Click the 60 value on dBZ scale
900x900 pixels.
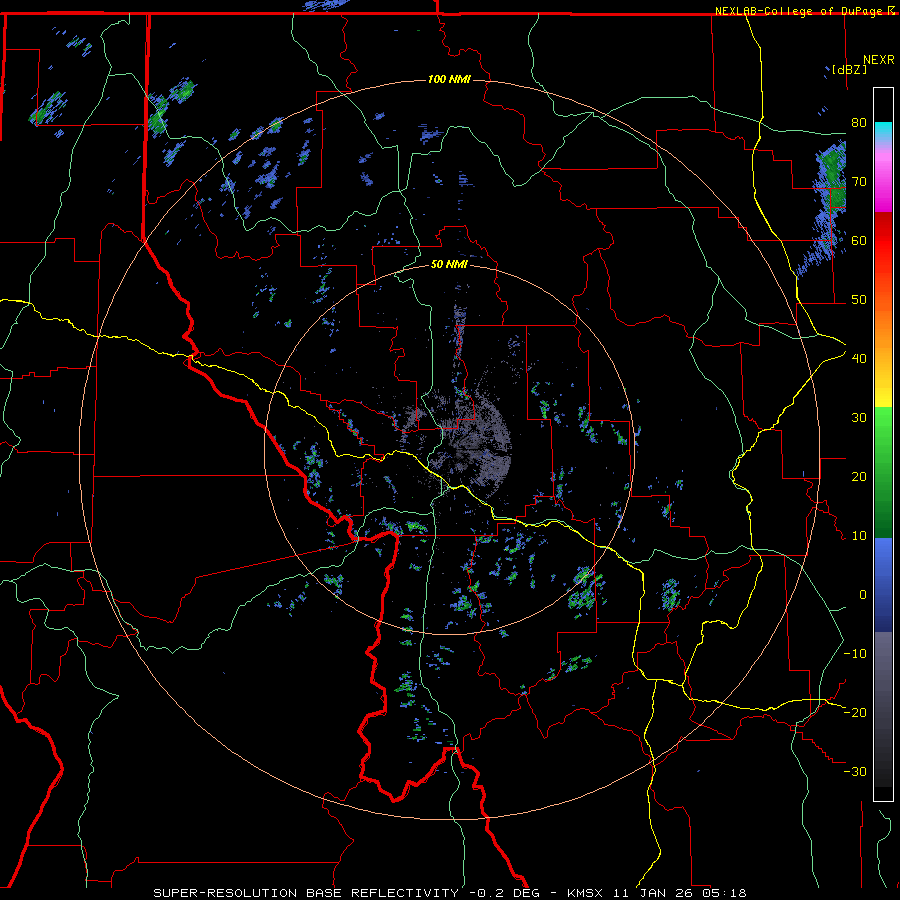859,241
